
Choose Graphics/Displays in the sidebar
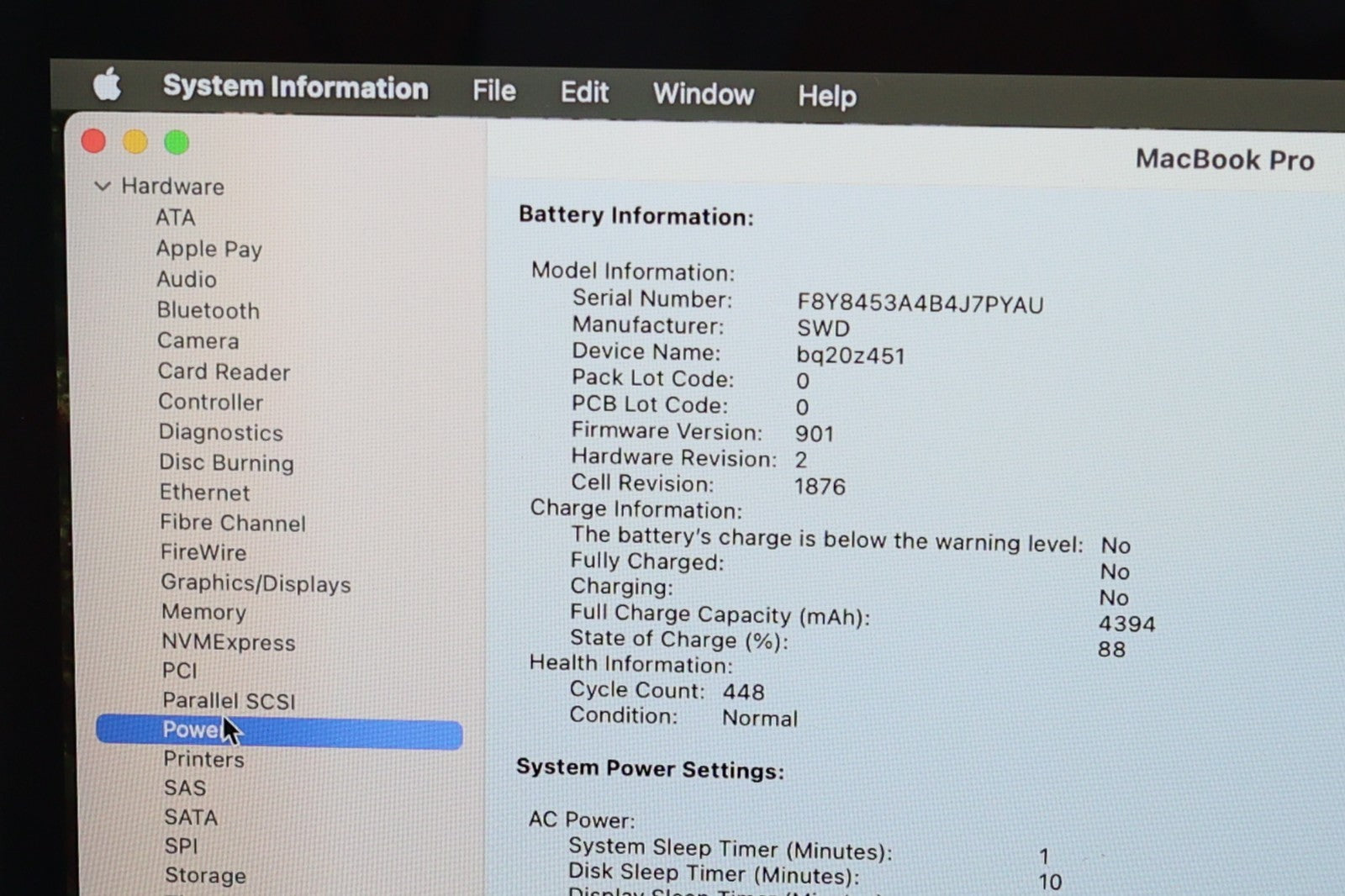point(256,583)
